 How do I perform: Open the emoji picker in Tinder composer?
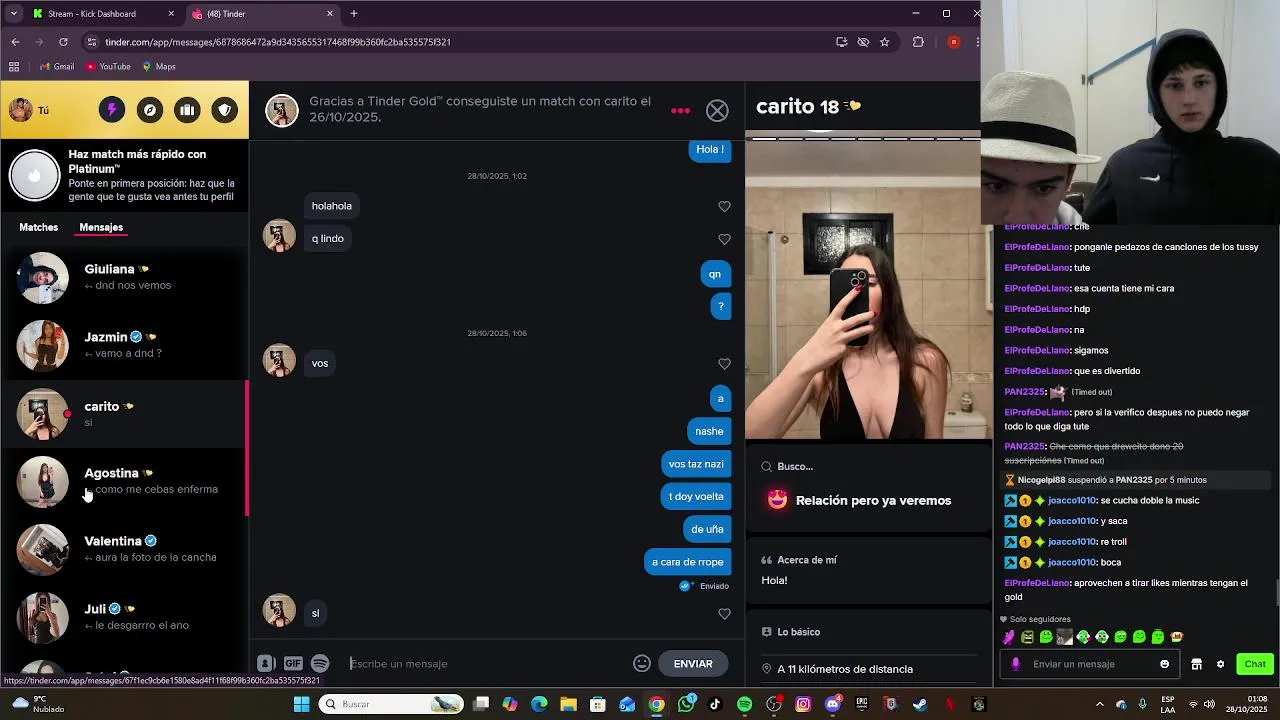[642, 663]
